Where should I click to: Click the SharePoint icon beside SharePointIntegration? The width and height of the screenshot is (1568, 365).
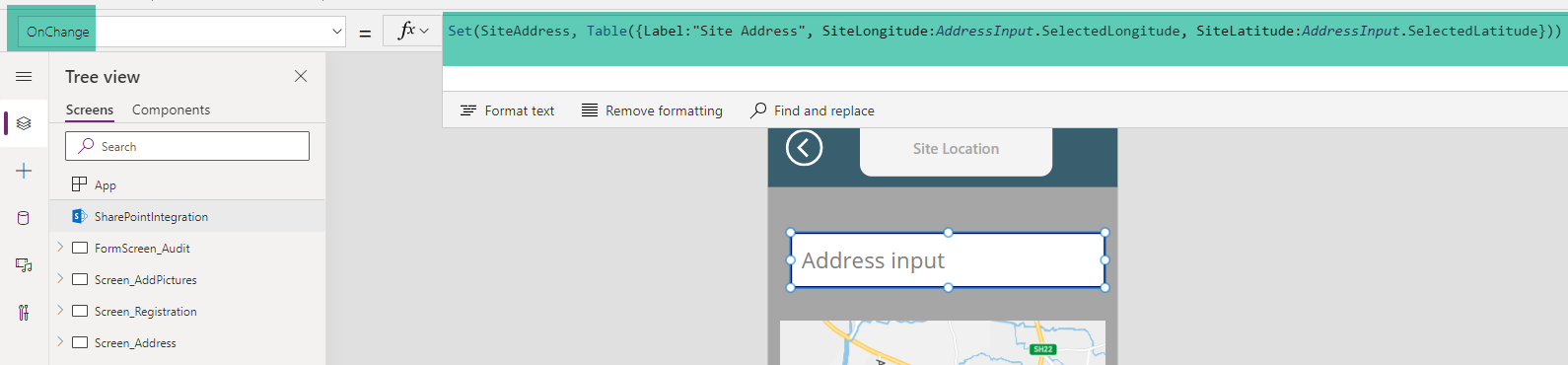[x=80, y=216]
